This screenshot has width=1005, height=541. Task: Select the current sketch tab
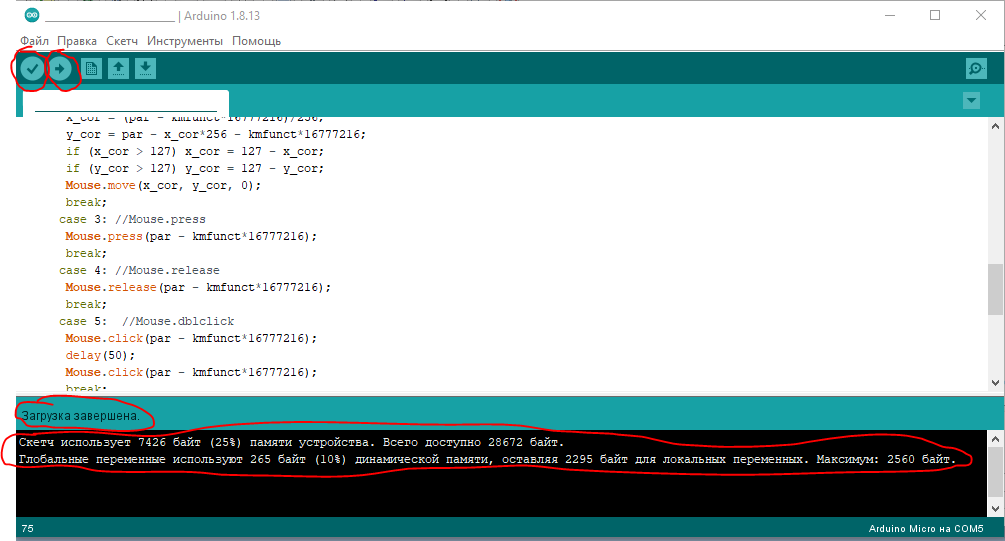click(x=125, y=103)
